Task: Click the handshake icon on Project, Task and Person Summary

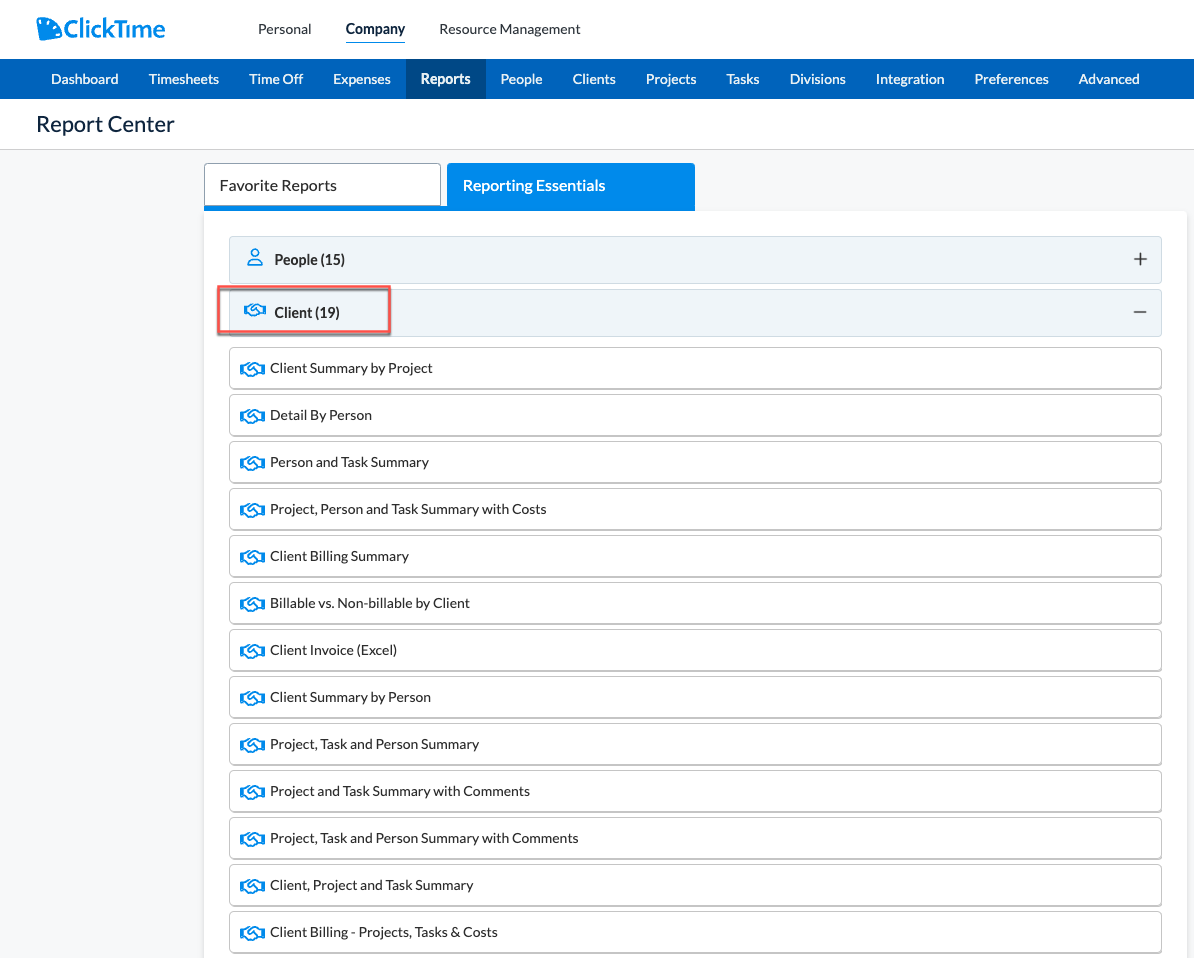Action: tap(252, 744)
